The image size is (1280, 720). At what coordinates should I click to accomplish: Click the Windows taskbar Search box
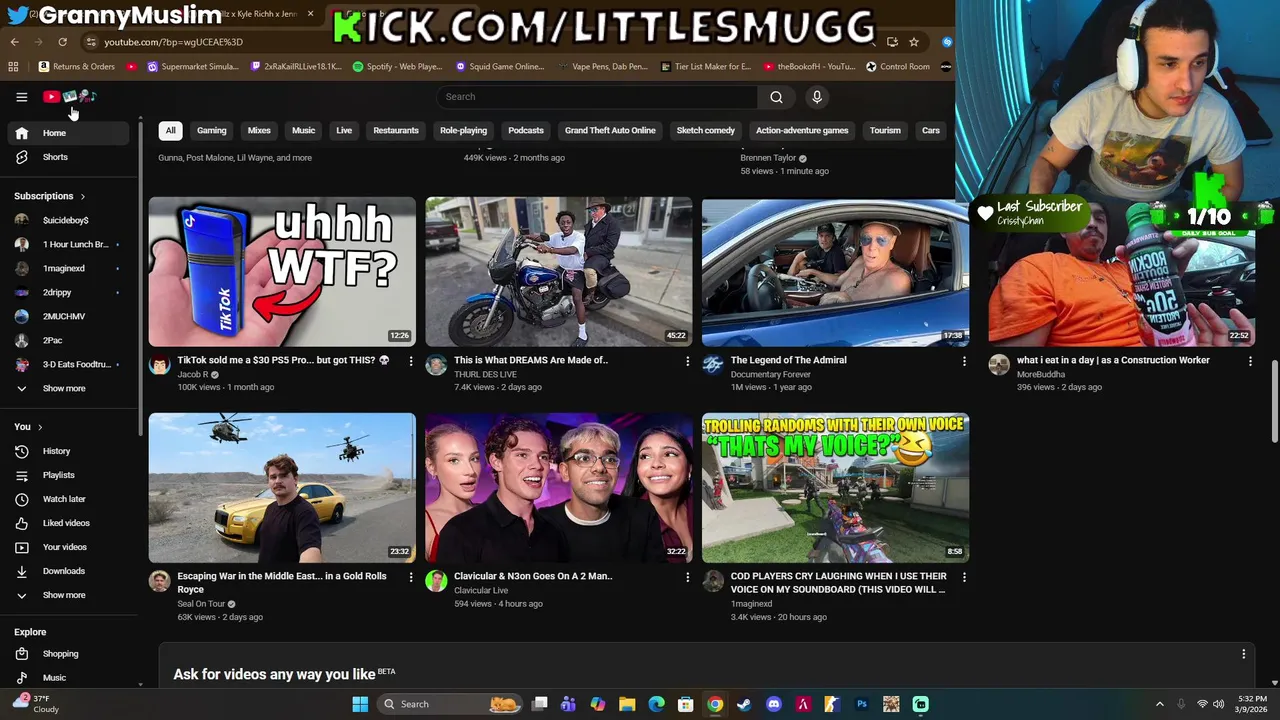[x=450, y=704]
